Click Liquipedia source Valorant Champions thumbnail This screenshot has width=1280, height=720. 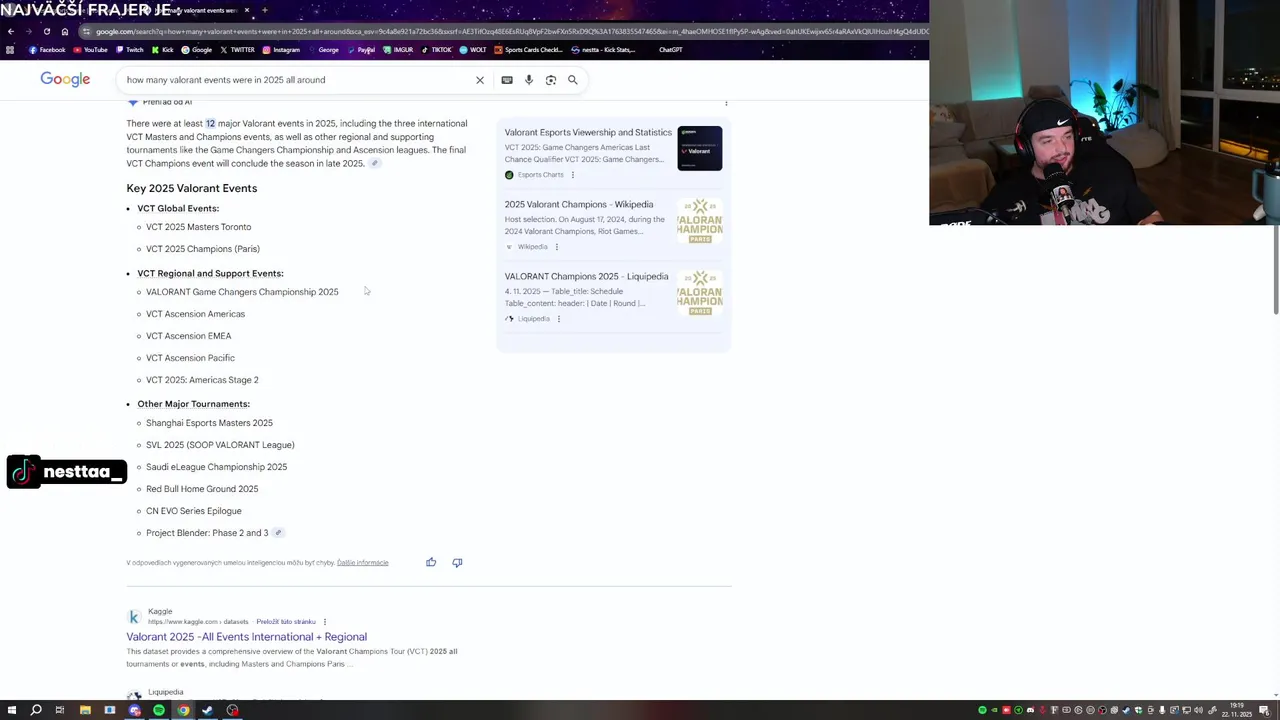pos(700,292)
